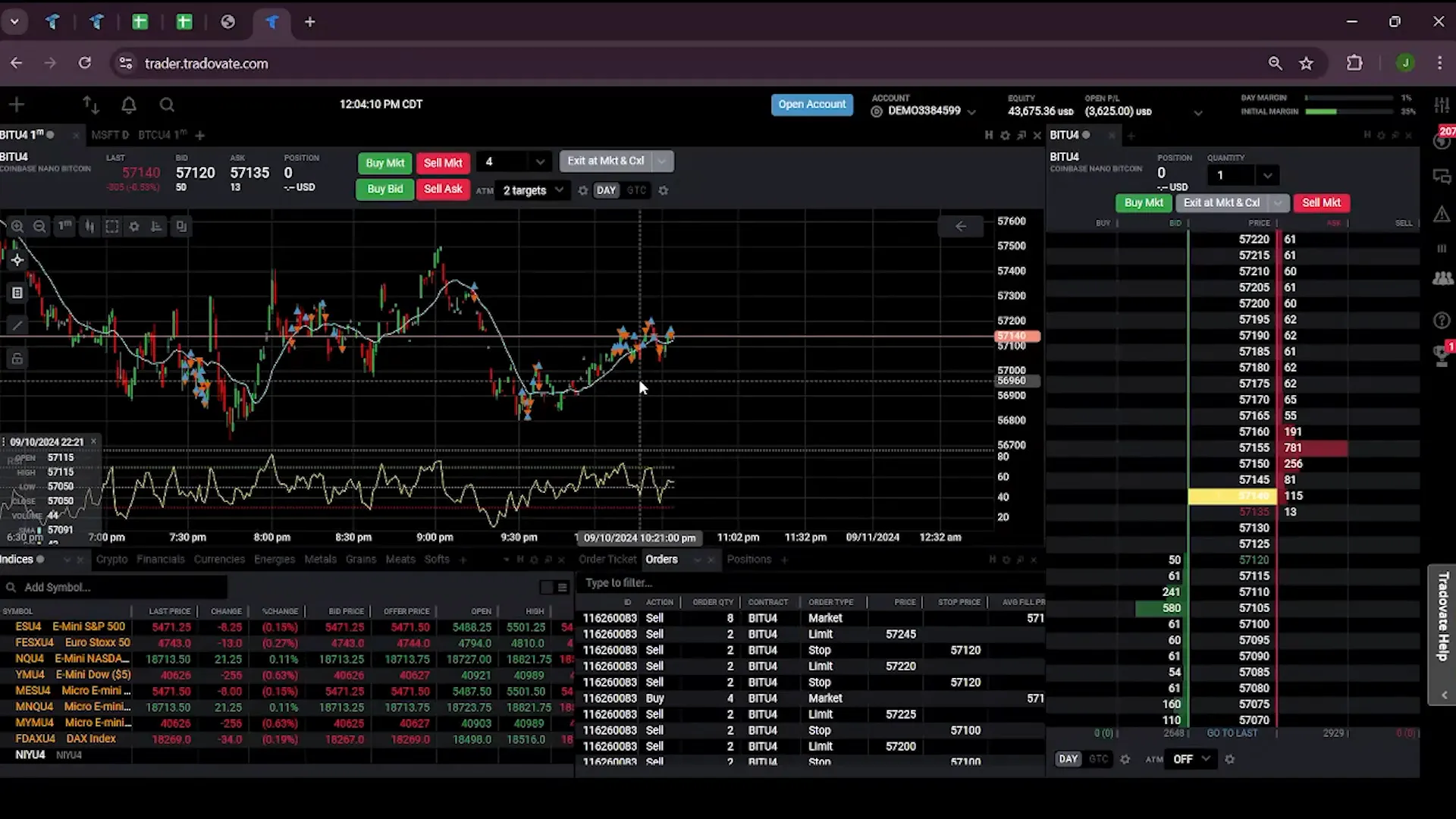1456x819 pixels.
Task: Zoom in on the chart
Action: [17, 226]
